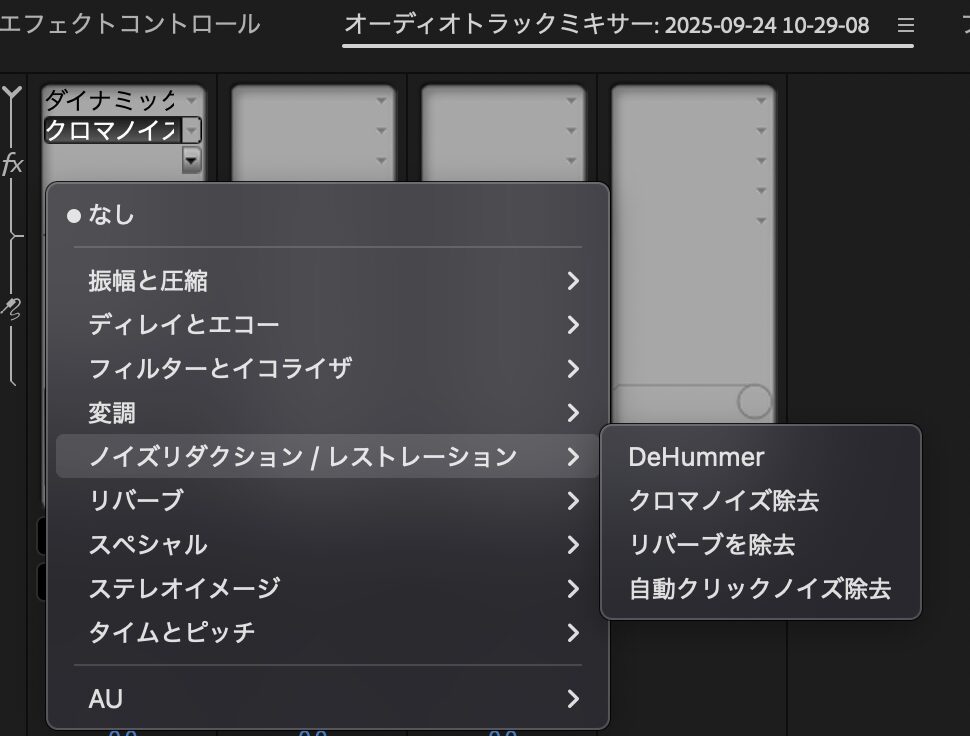
Task: Open the Audio Track Mixer panel menu icon
Action: pos(905,25)
